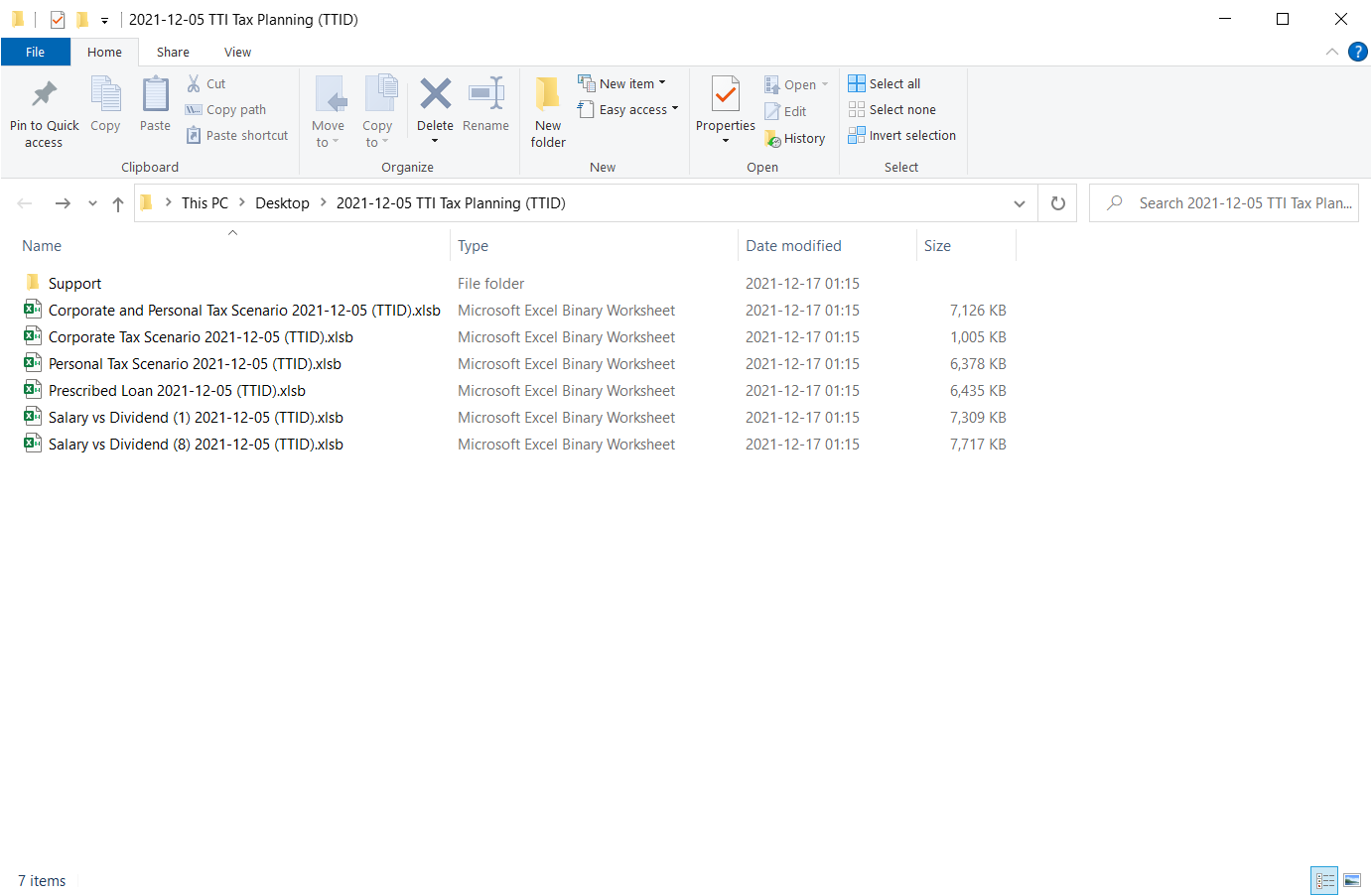Expand the Properties options arrow
Image resolution: width=1372 pixels, height=896 pixels.
[726, 141]
